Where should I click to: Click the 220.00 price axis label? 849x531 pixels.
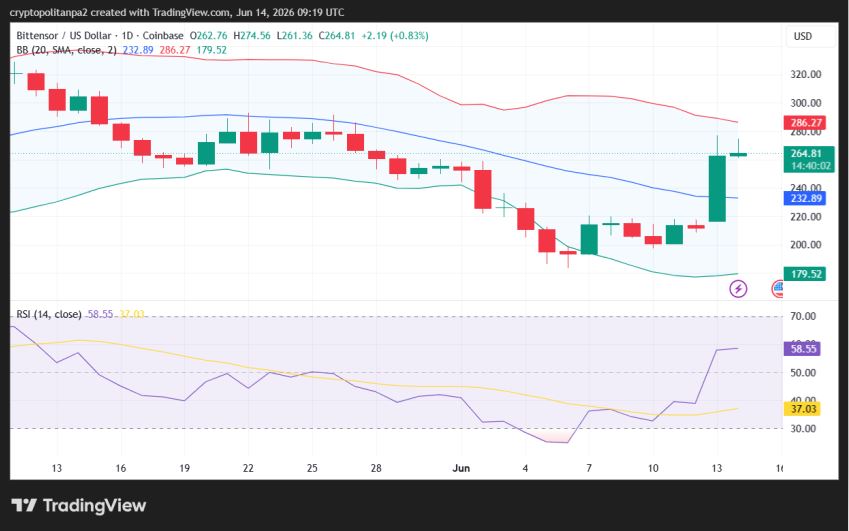[806, 217]
